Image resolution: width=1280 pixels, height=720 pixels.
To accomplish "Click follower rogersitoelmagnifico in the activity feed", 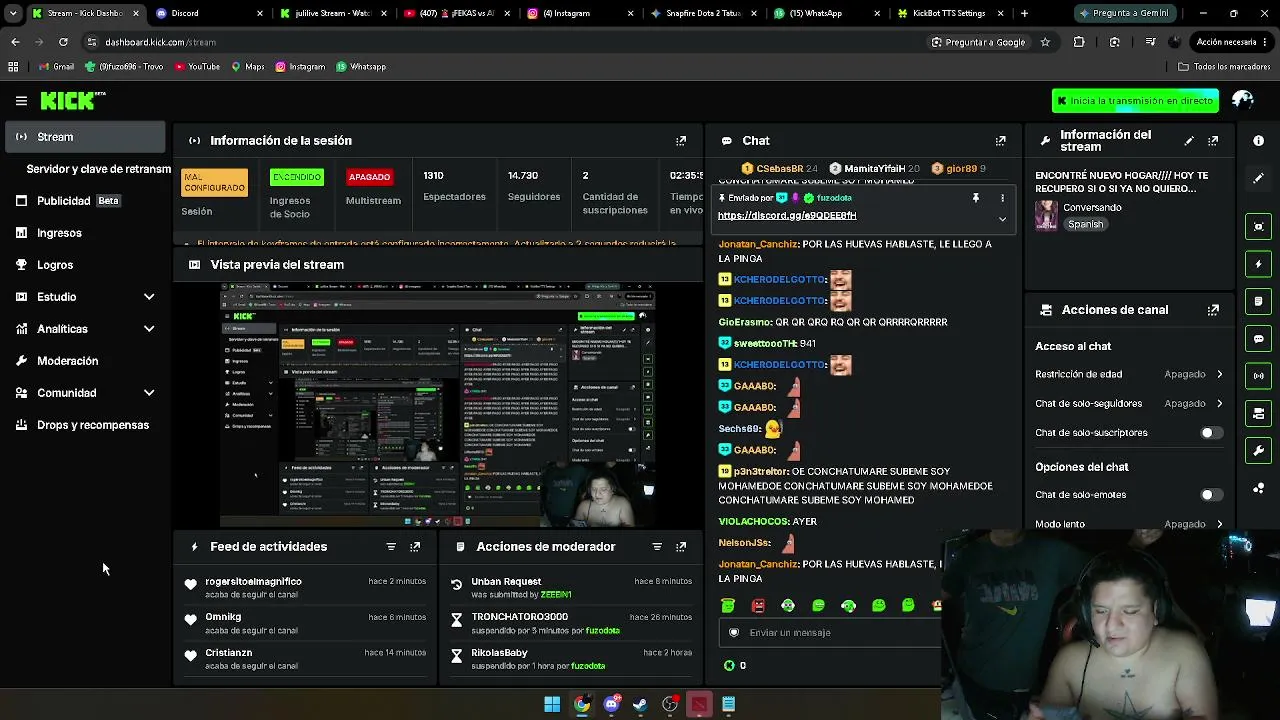I will coord(253,582).
